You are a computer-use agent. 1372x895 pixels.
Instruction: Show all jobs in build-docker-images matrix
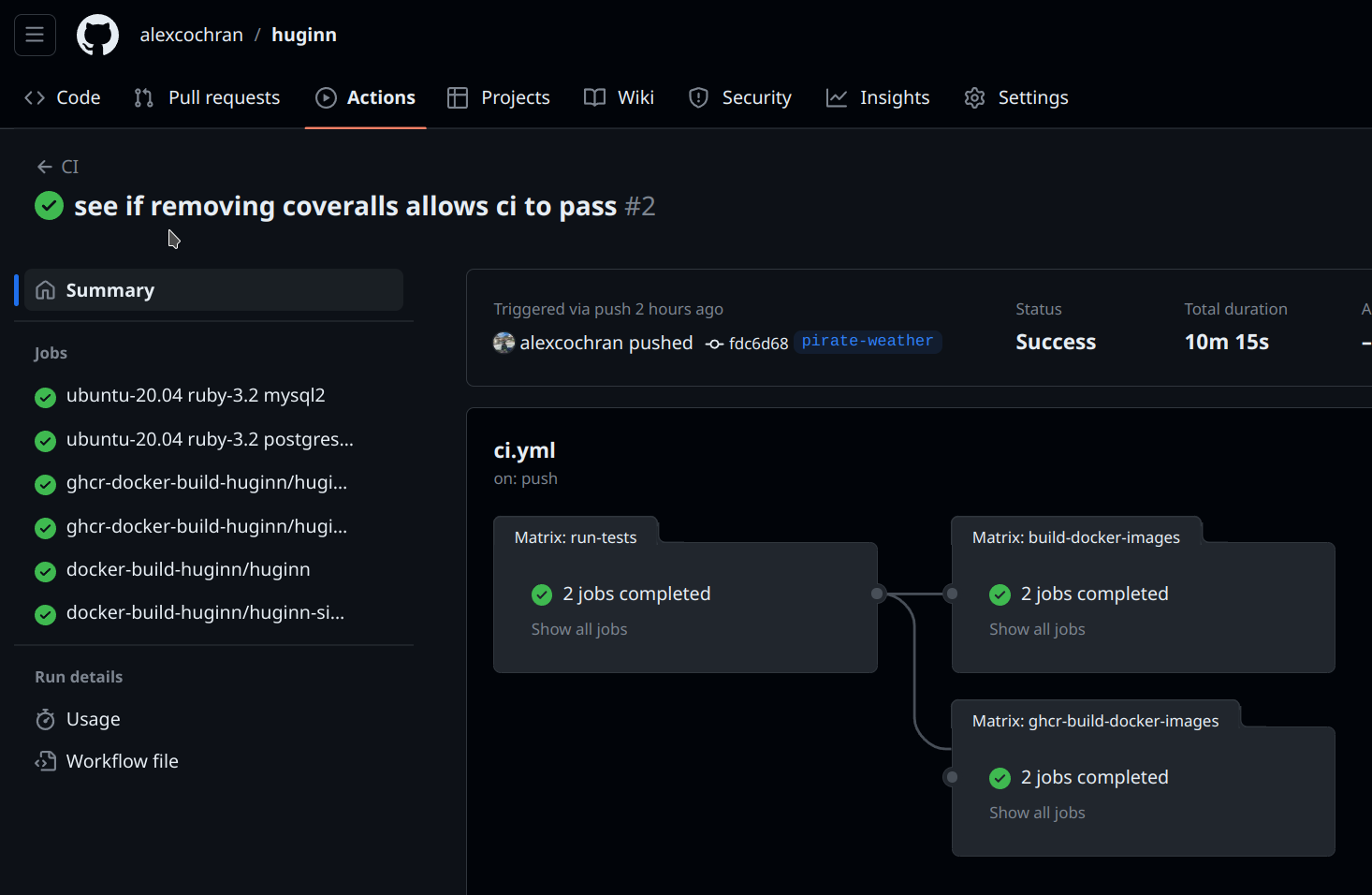[1037, 629]
